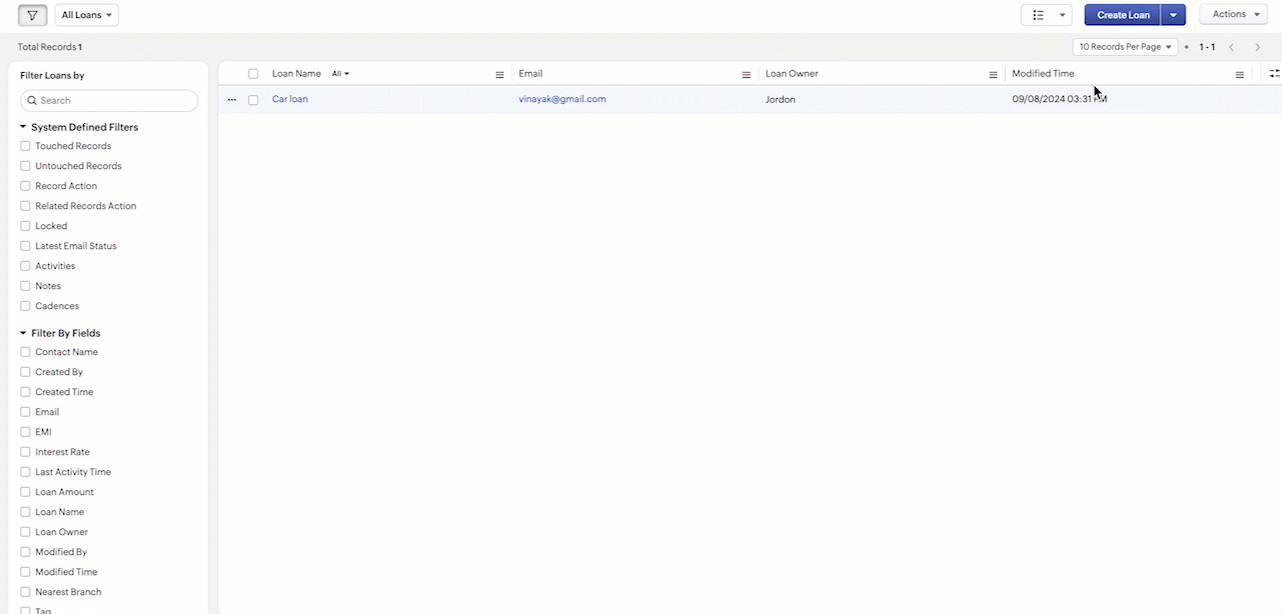This screenshot has width=1282, height=614.
Task: Open the list view switcher icon
Action: 1038,15
